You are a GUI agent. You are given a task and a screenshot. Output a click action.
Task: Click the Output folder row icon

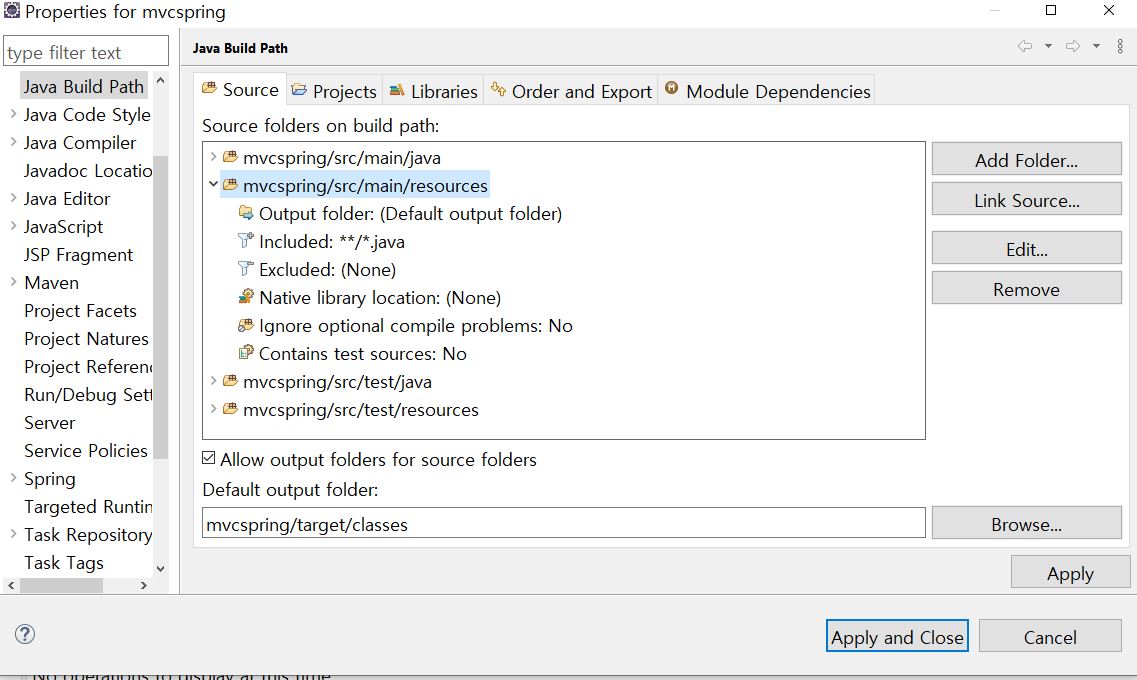[x=246, y=212]
